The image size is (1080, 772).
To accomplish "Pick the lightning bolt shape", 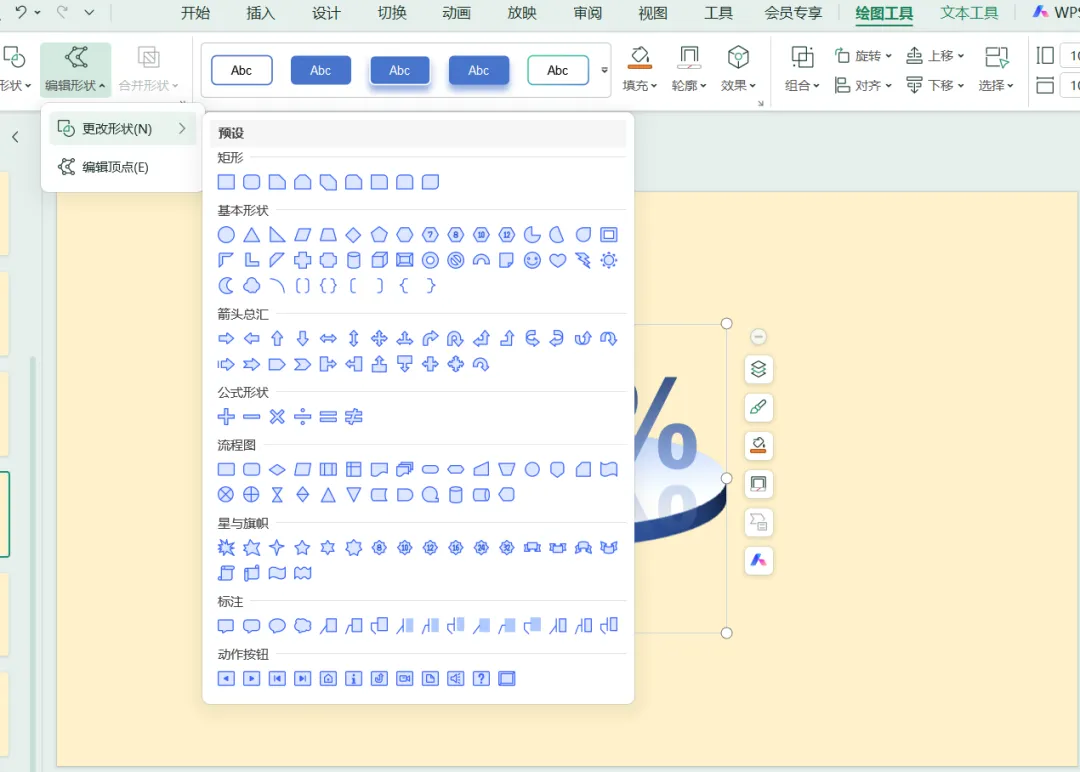I will (583, 260).
